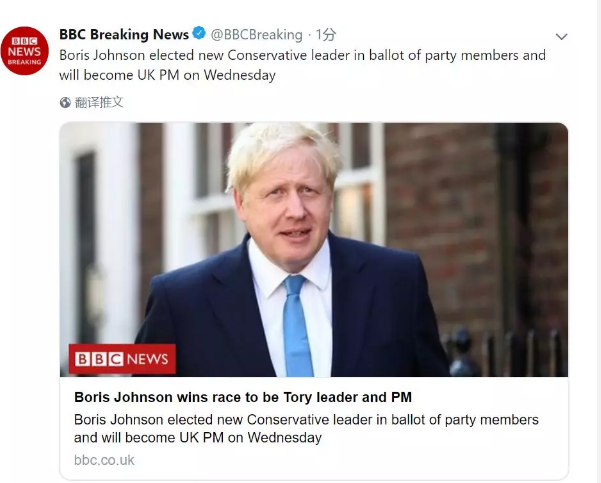The height and width of the screenshot is (483, 601).
Task: Click the blond hair in the card photo
Action: [283, 150]
